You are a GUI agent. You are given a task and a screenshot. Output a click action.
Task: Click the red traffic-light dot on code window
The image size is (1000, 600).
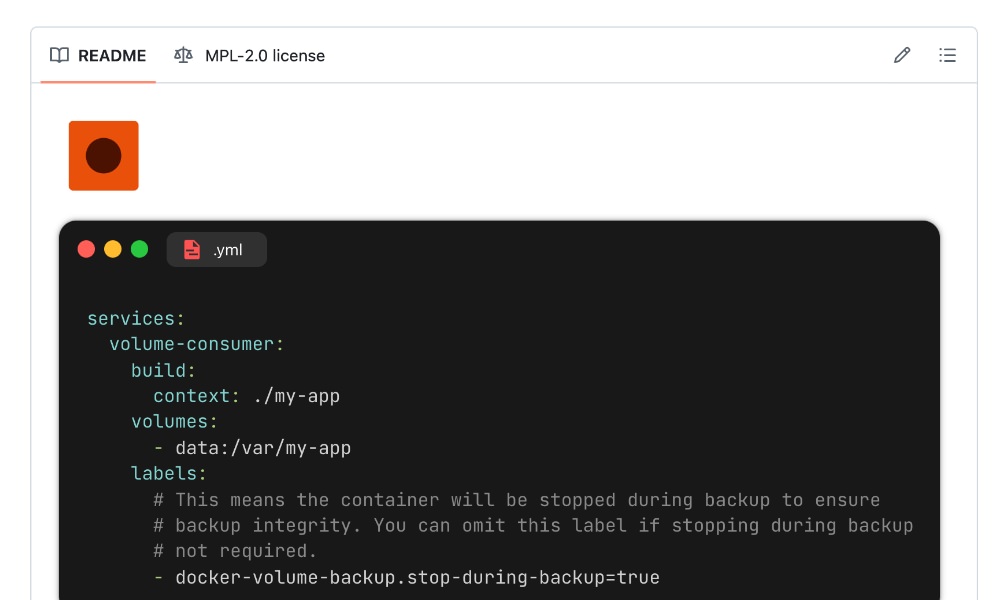tap(86, 249)
